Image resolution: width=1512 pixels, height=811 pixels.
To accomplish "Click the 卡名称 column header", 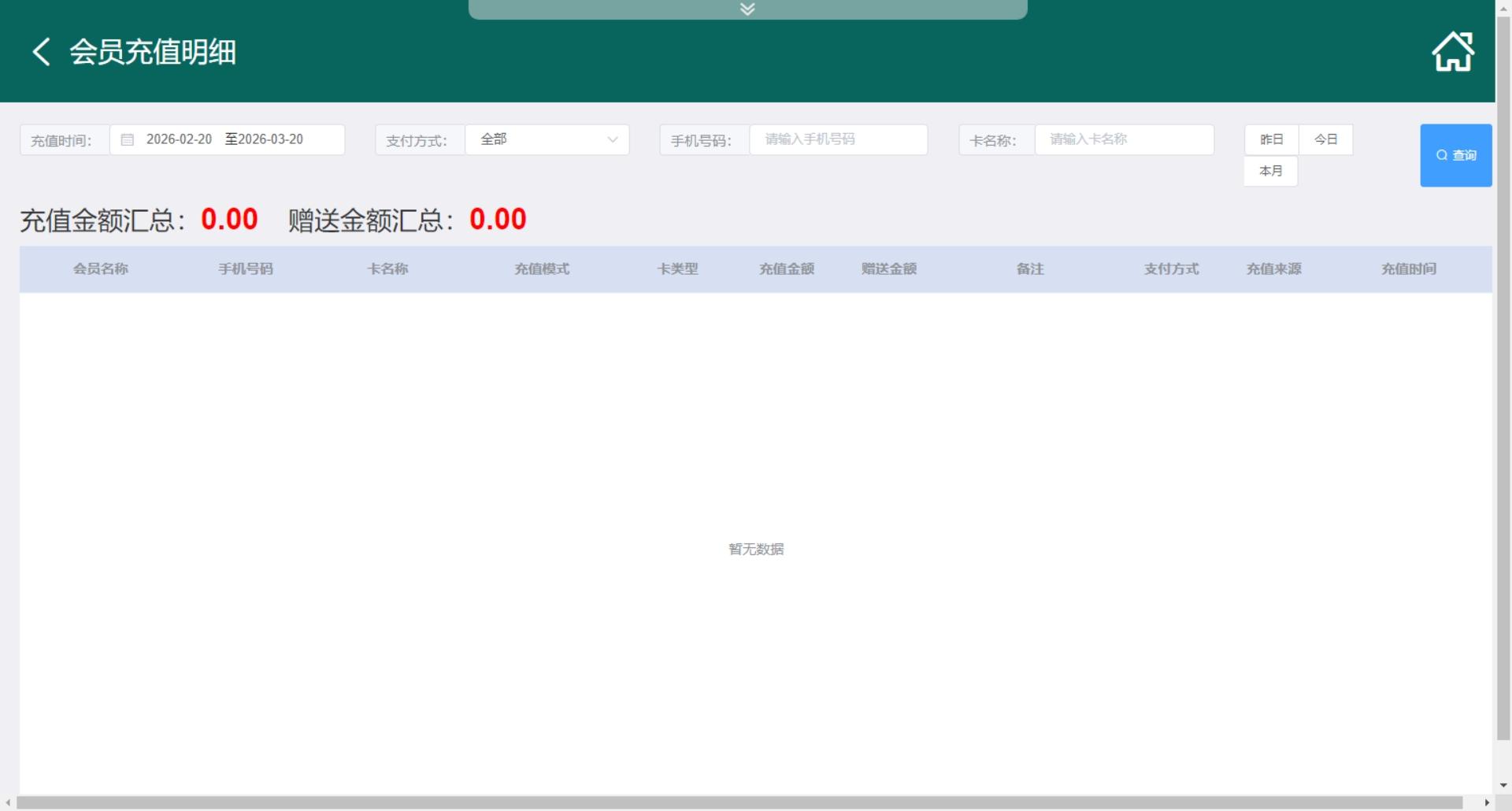I will pos(387,269).
